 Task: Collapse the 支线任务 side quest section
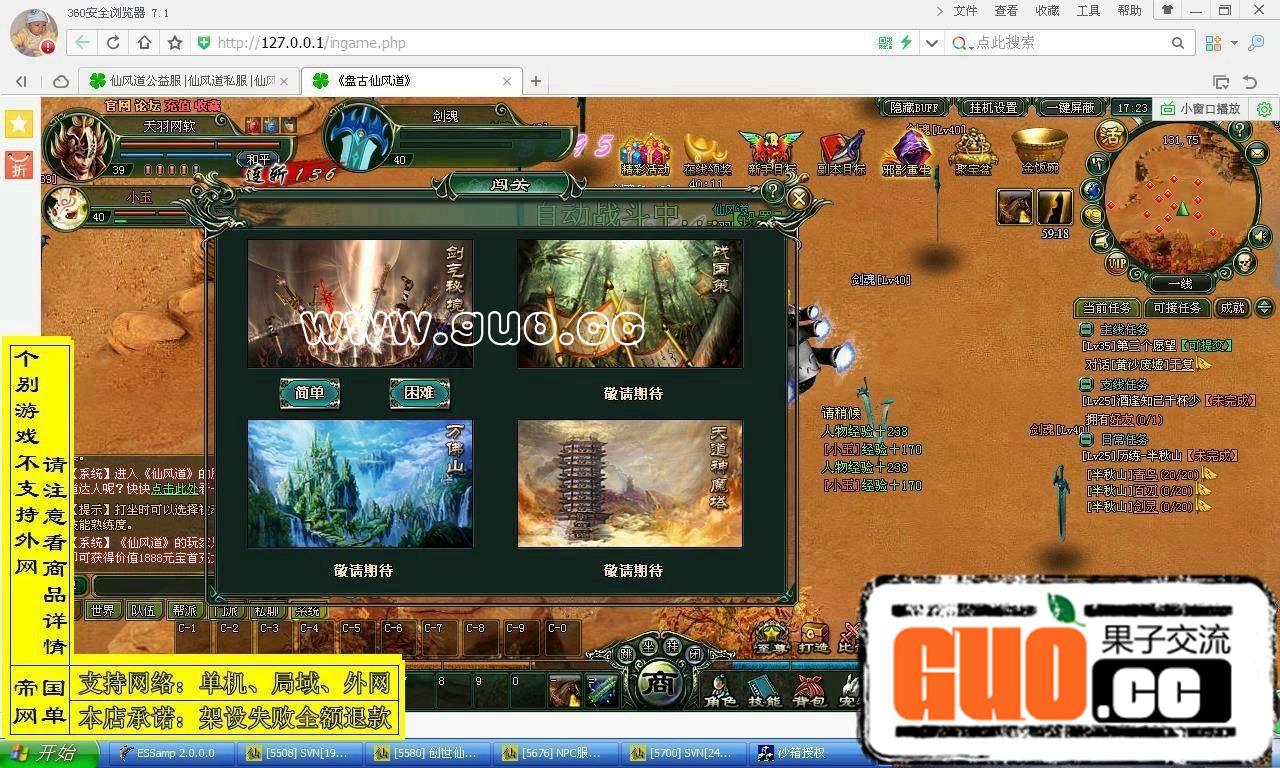(x=1086, y=384)
